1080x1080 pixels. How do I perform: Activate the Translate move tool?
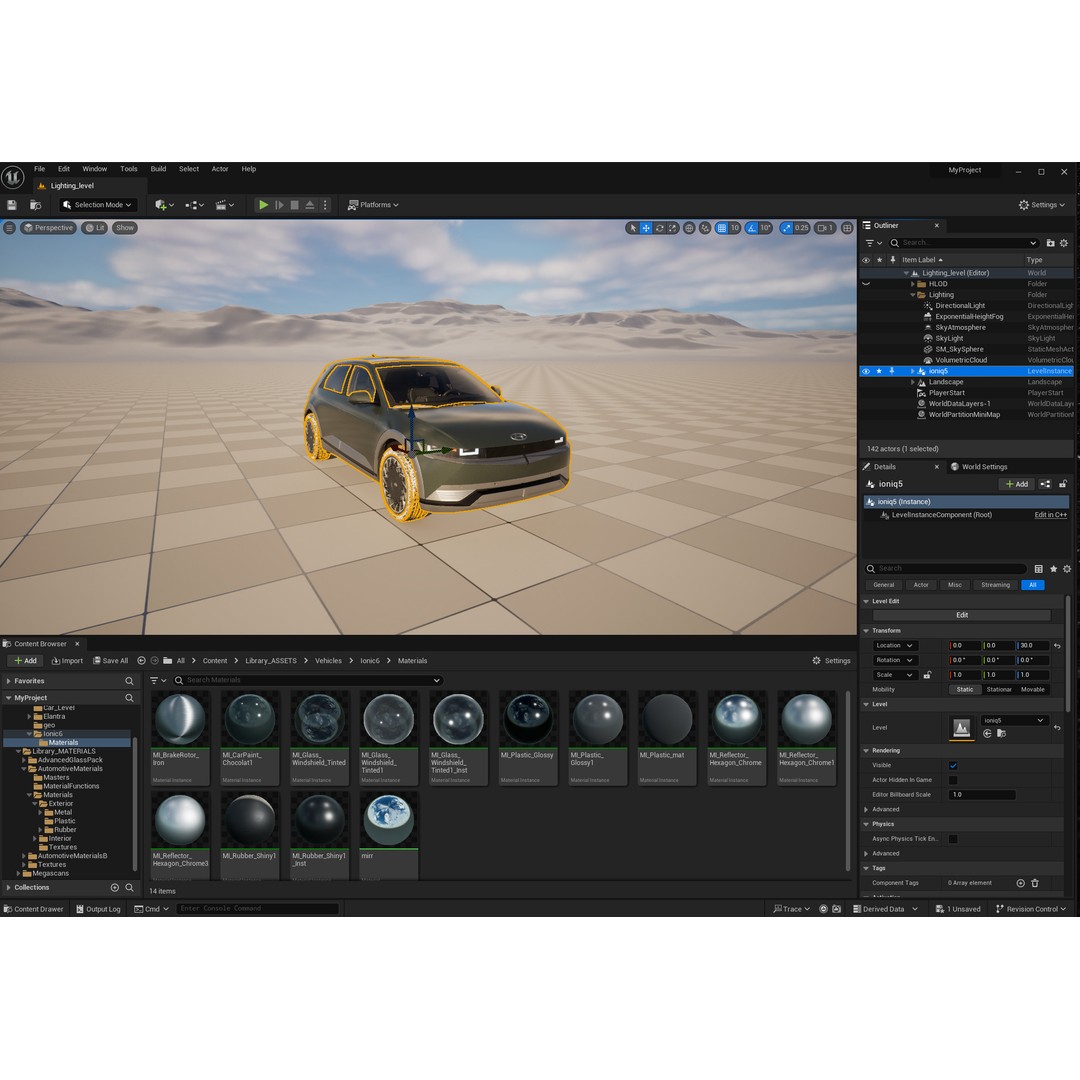[x=646, y=228]
